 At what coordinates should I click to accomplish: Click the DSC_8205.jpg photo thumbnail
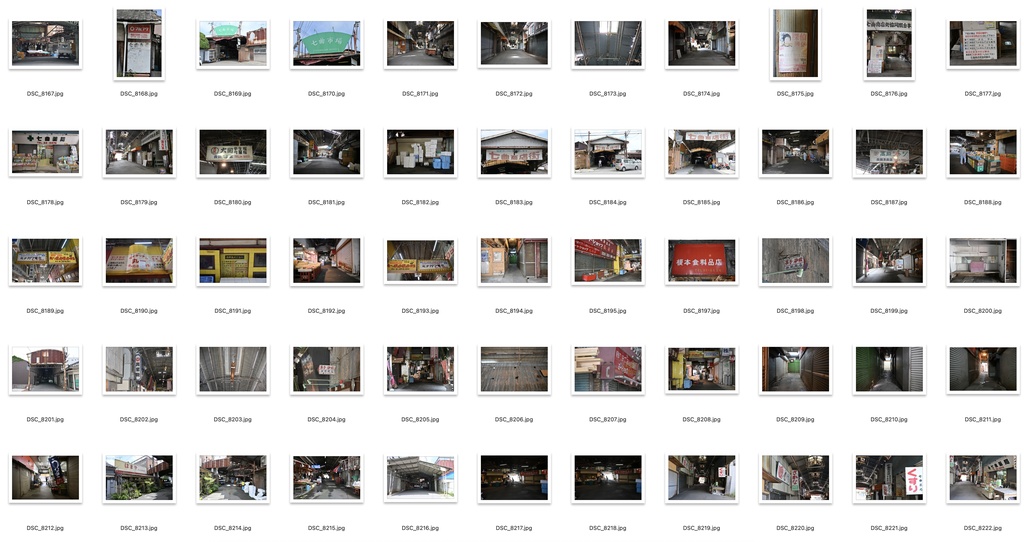(x=420, y=370)
